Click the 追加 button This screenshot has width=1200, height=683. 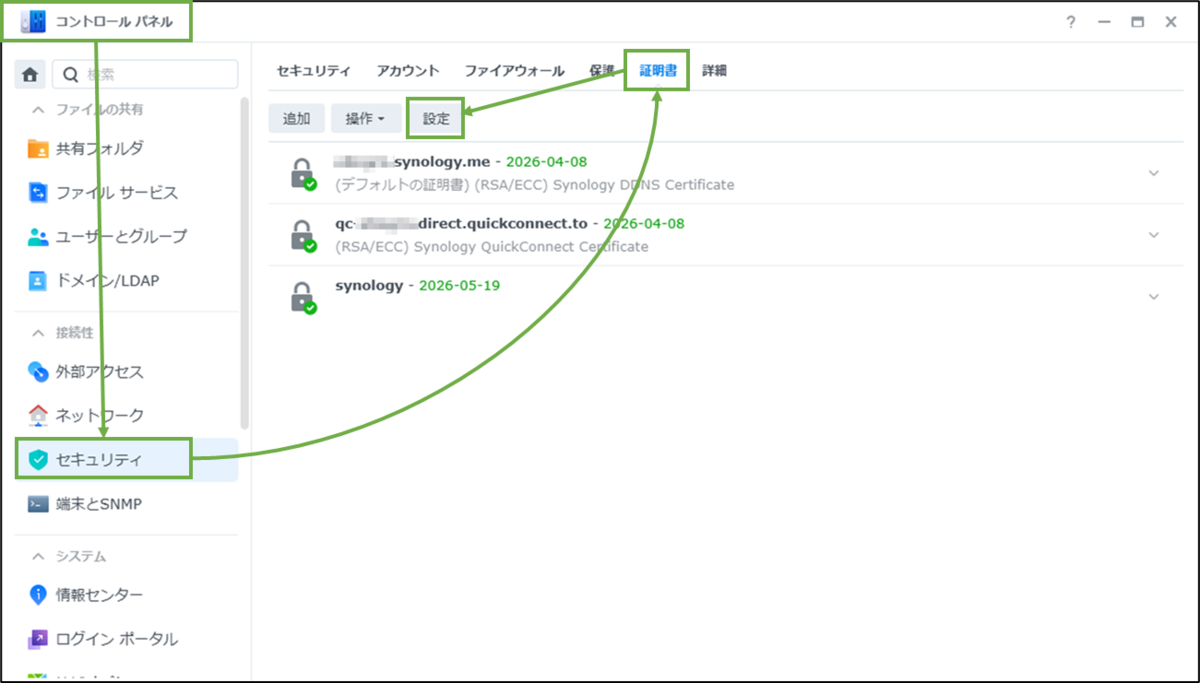pos(296,118)
